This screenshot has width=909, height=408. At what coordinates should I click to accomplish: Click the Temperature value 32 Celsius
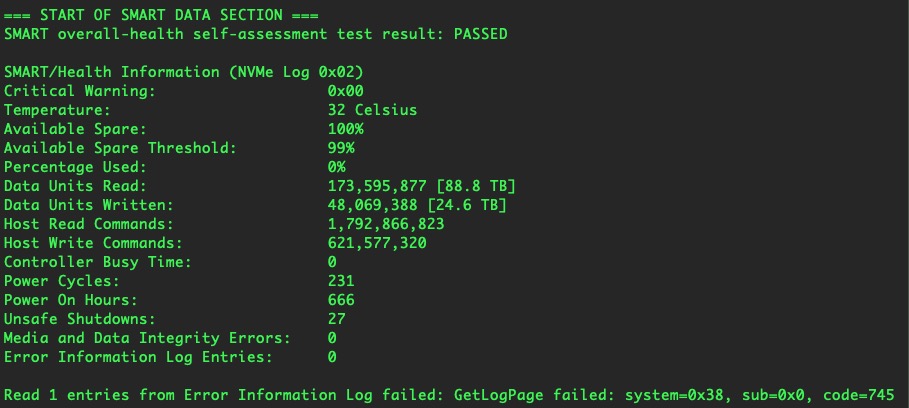click(372, 110)
